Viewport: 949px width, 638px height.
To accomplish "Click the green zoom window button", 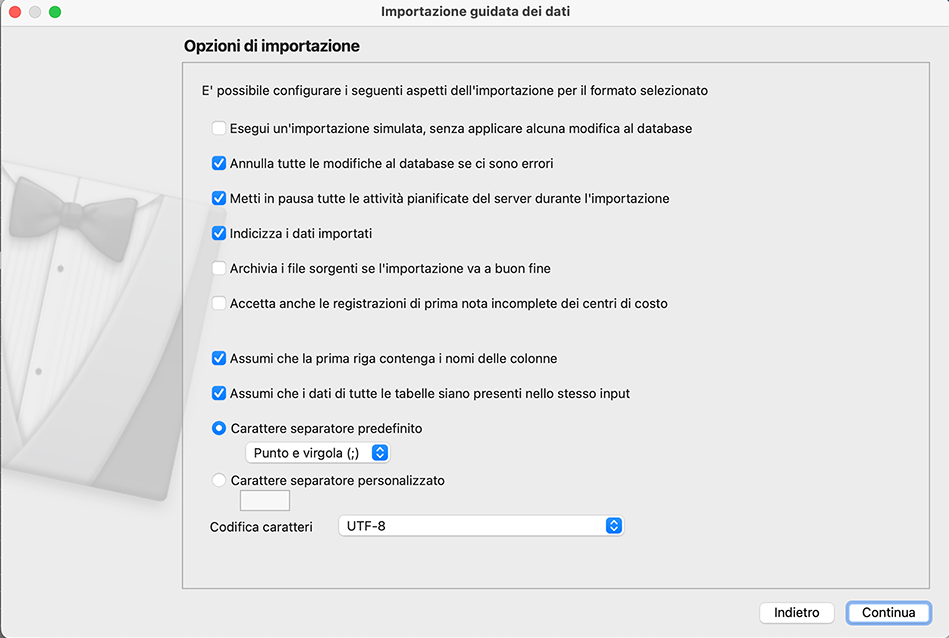I will [x=55, y=12].
